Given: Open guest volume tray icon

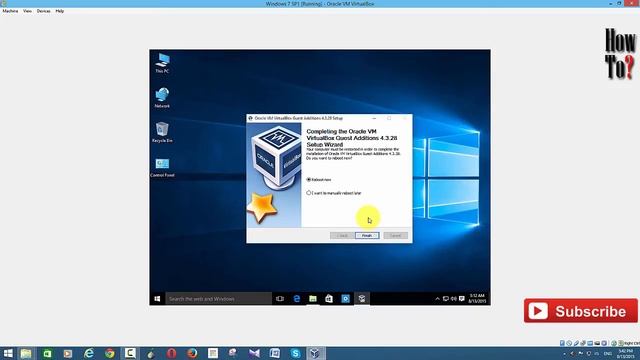Looking at the screenshot, I should click(453, 299).
